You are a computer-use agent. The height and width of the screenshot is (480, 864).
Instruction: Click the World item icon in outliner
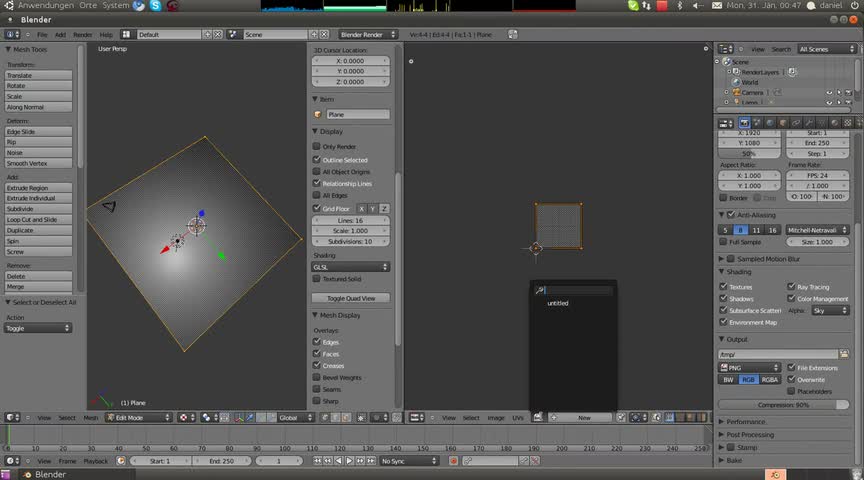[735, 82]
